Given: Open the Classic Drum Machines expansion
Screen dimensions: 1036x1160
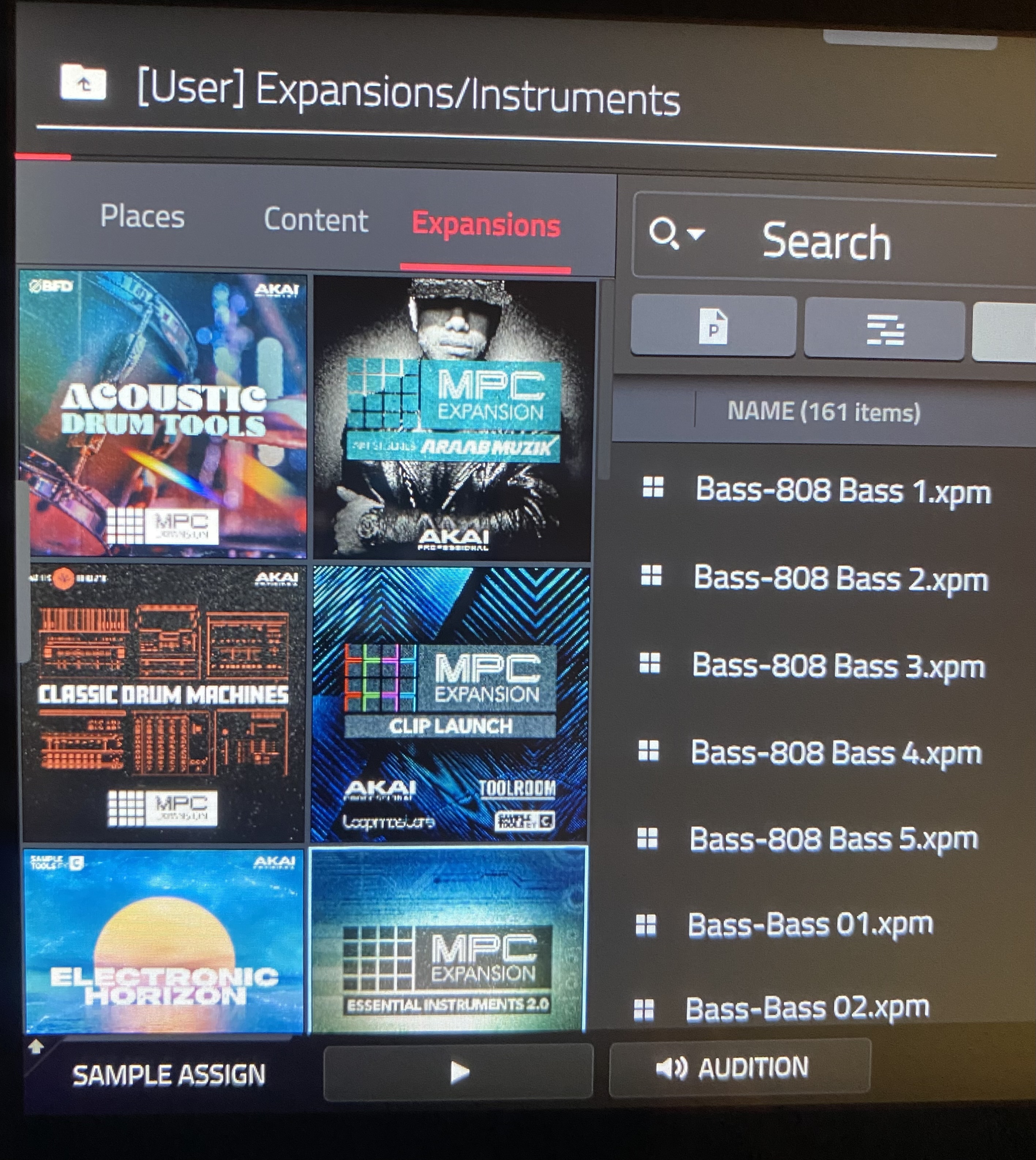Looking at the screenshot, I should tap(163, 703).
